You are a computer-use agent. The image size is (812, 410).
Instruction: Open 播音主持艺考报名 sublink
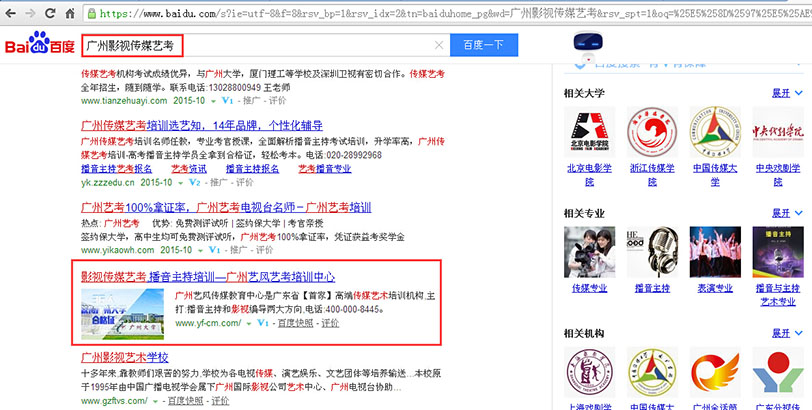117,169
